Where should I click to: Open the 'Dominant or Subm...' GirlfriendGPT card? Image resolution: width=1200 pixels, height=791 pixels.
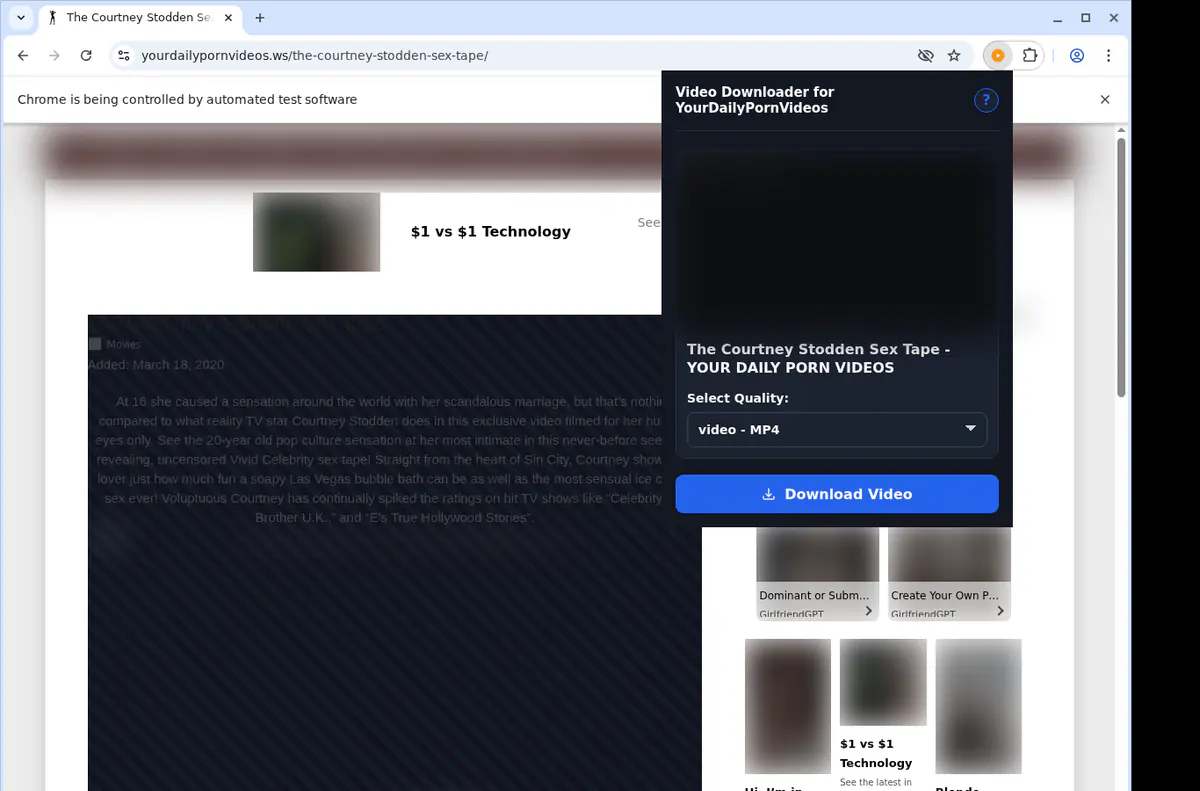tap(817, 572)
